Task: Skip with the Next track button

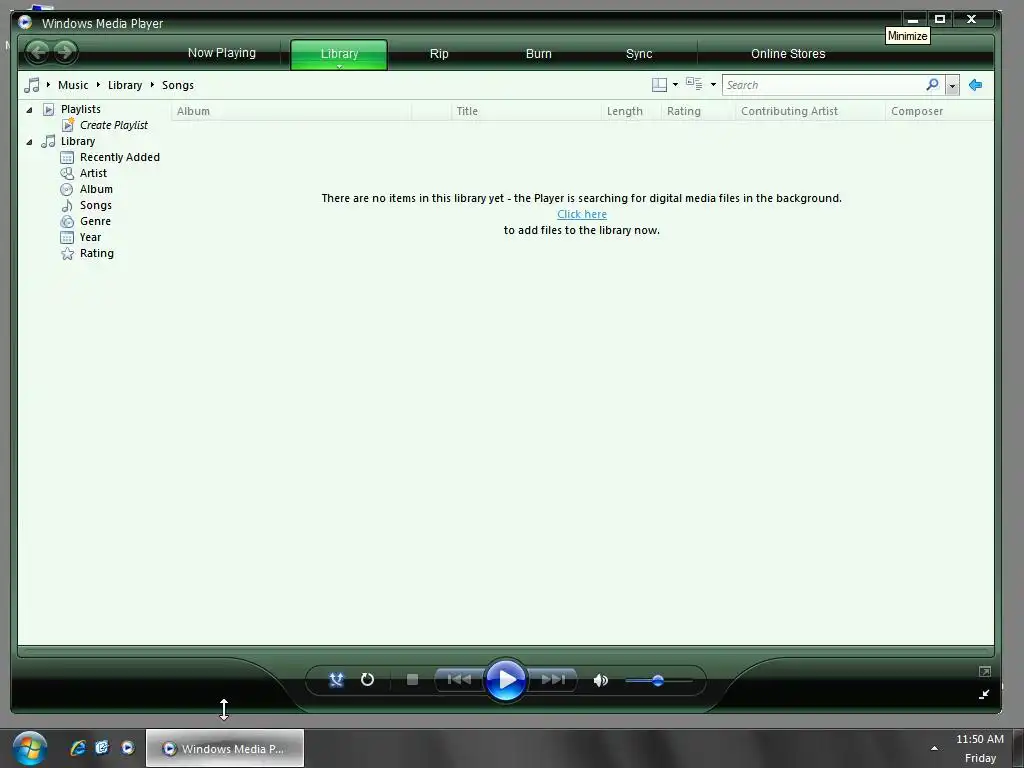Action: tap(553, 680)
